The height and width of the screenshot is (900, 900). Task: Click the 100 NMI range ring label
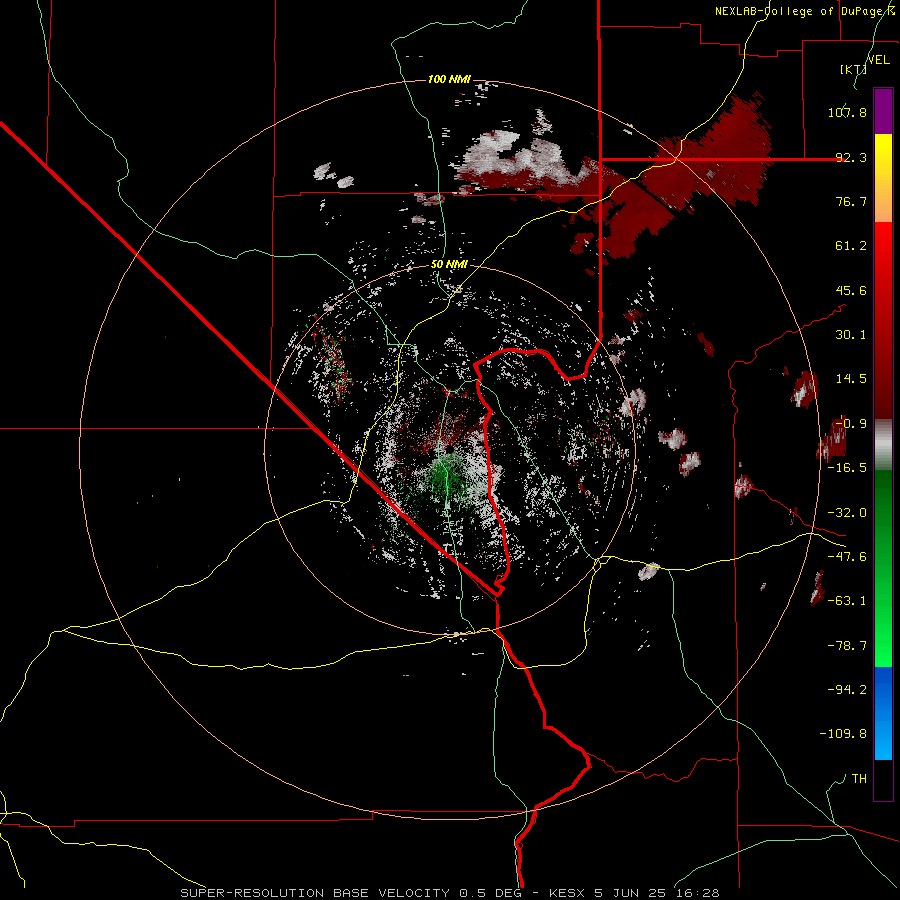click(449, 79)
